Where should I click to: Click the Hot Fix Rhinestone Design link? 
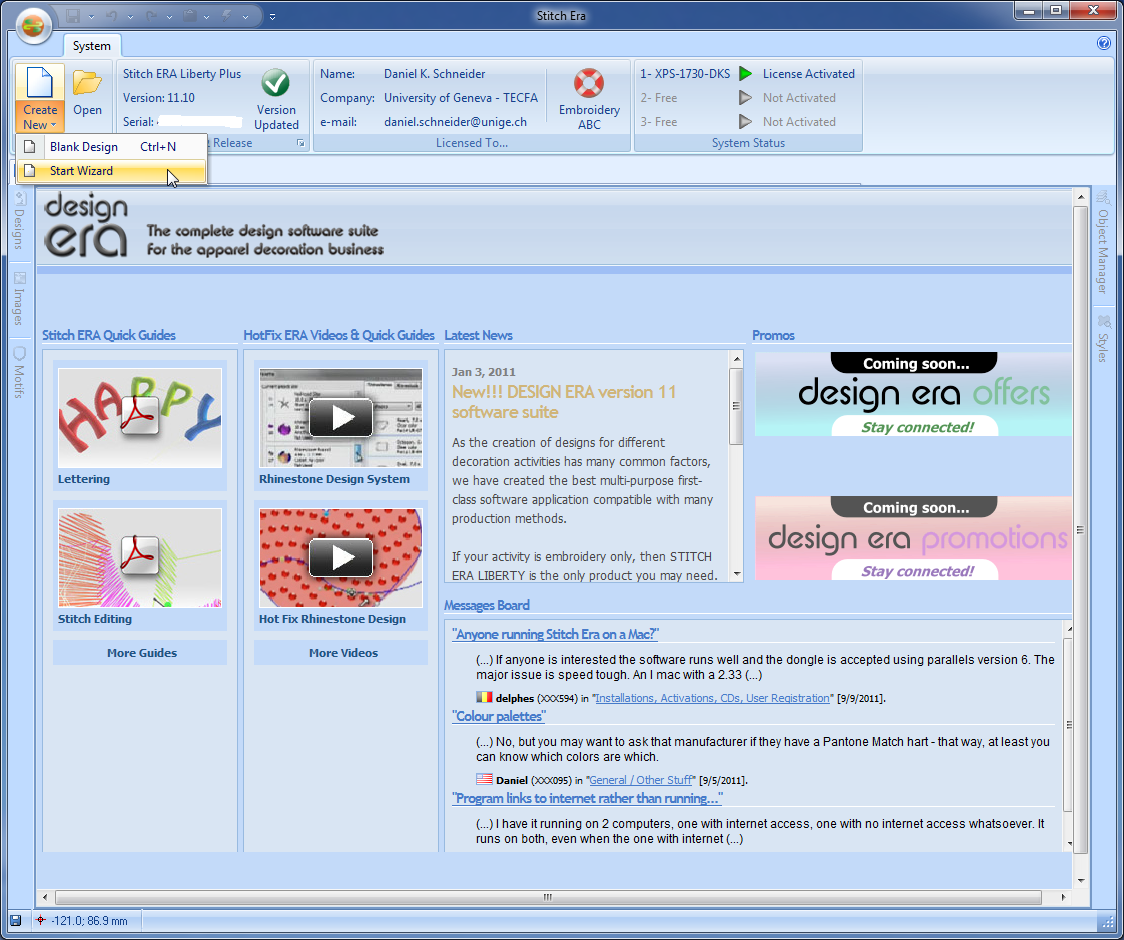click(x=332, y=619)
